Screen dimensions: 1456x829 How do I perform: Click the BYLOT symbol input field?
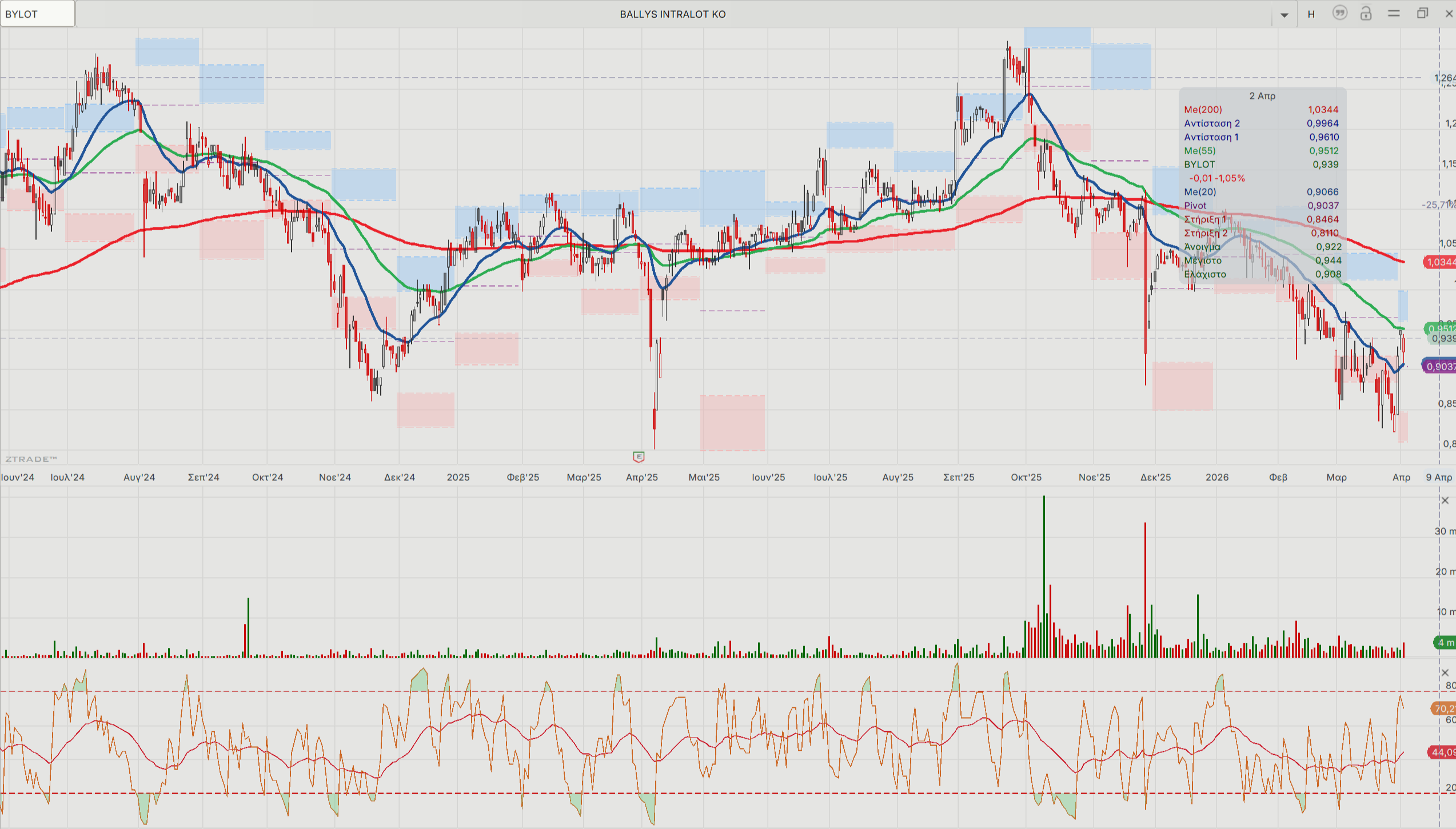pos(37,14)
